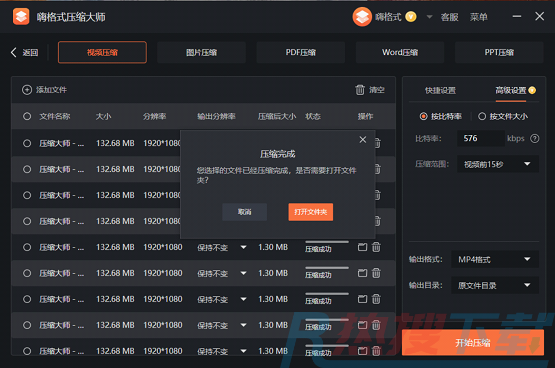The height and width of the screenshot is (368, 555).
Task: Click the gold VIP badge beside 嗨格式
Action: pos(411,17)
